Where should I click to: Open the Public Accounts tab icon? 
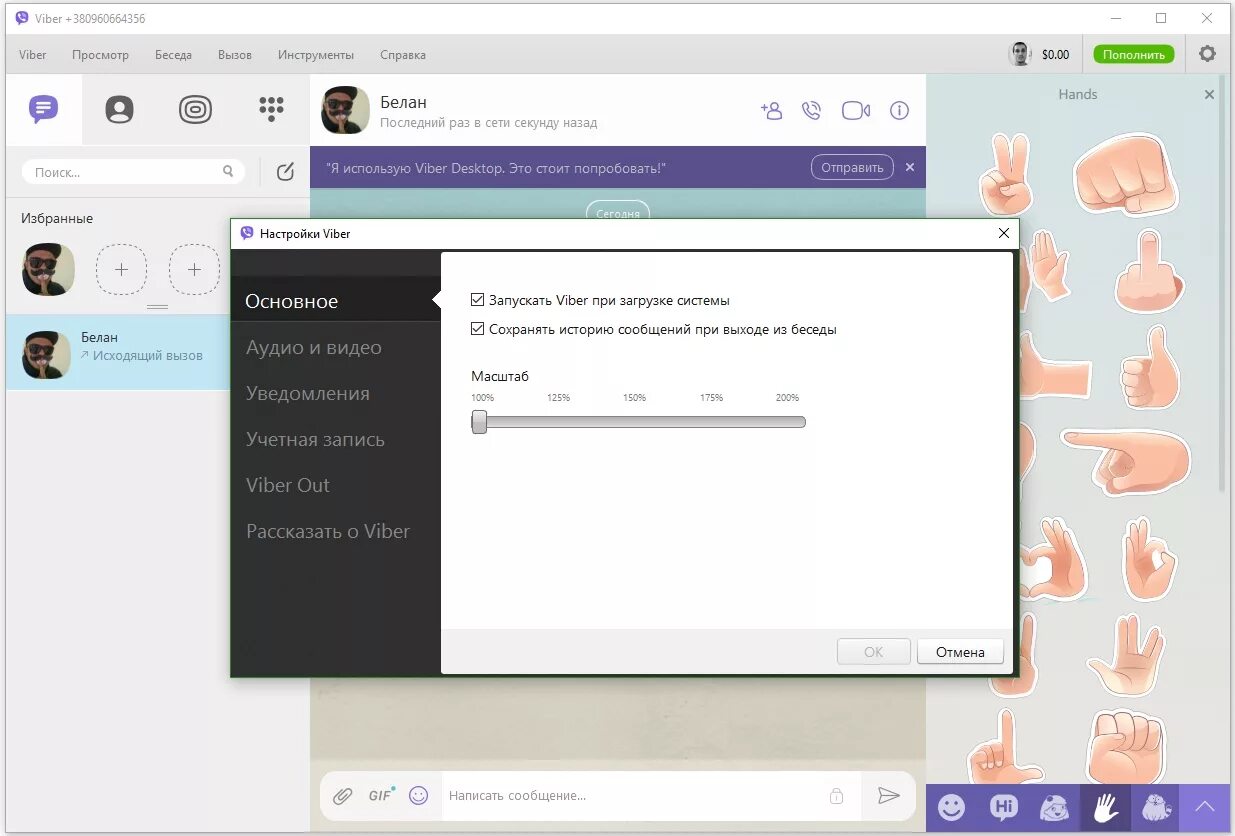coord(195,109)
